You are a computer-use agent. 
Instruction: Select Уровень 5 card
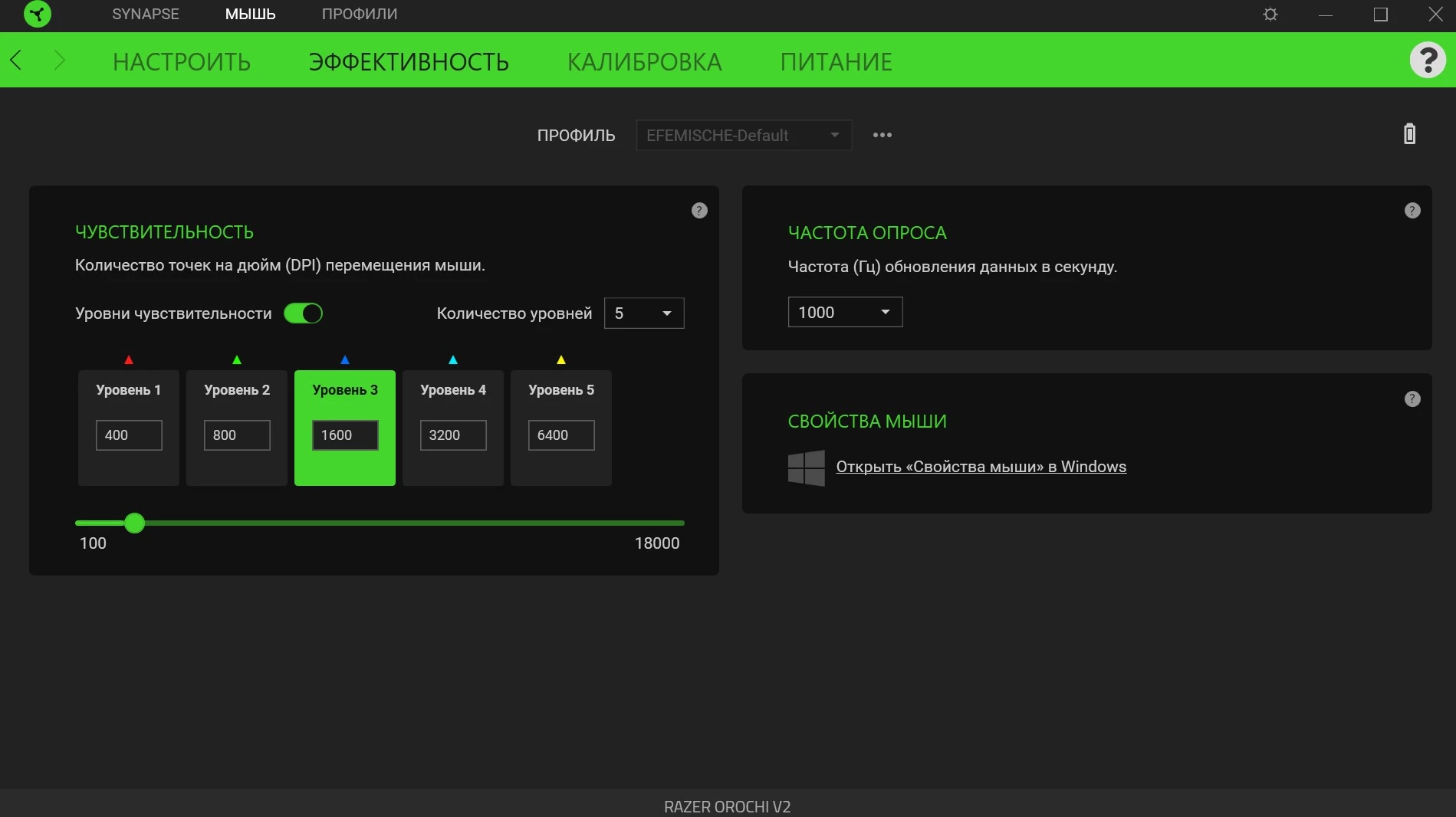click(561, 428)
